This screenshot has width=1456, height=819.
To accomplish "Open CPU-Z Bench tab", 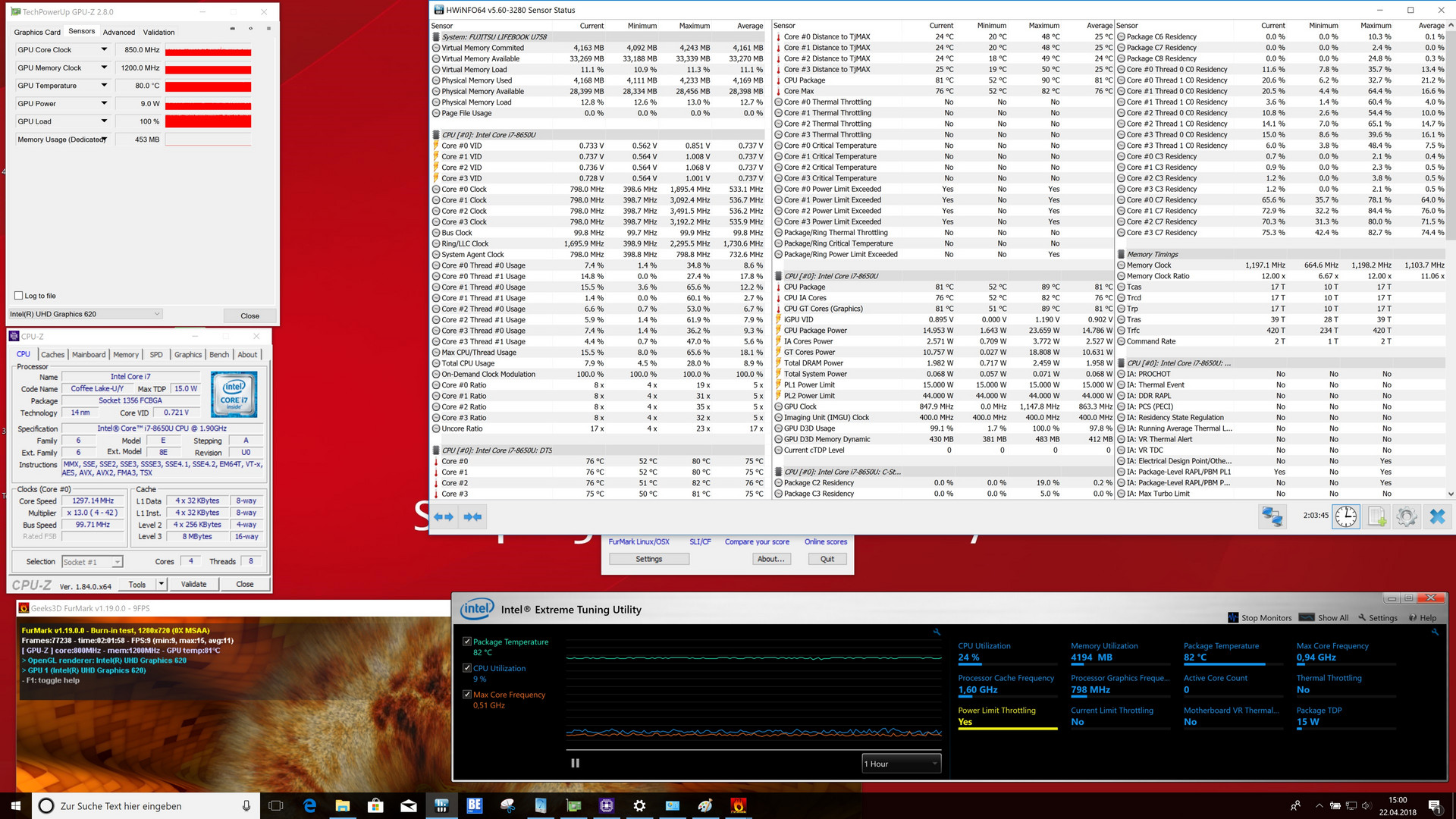I will pyautogui.click(x=219, y=354).
